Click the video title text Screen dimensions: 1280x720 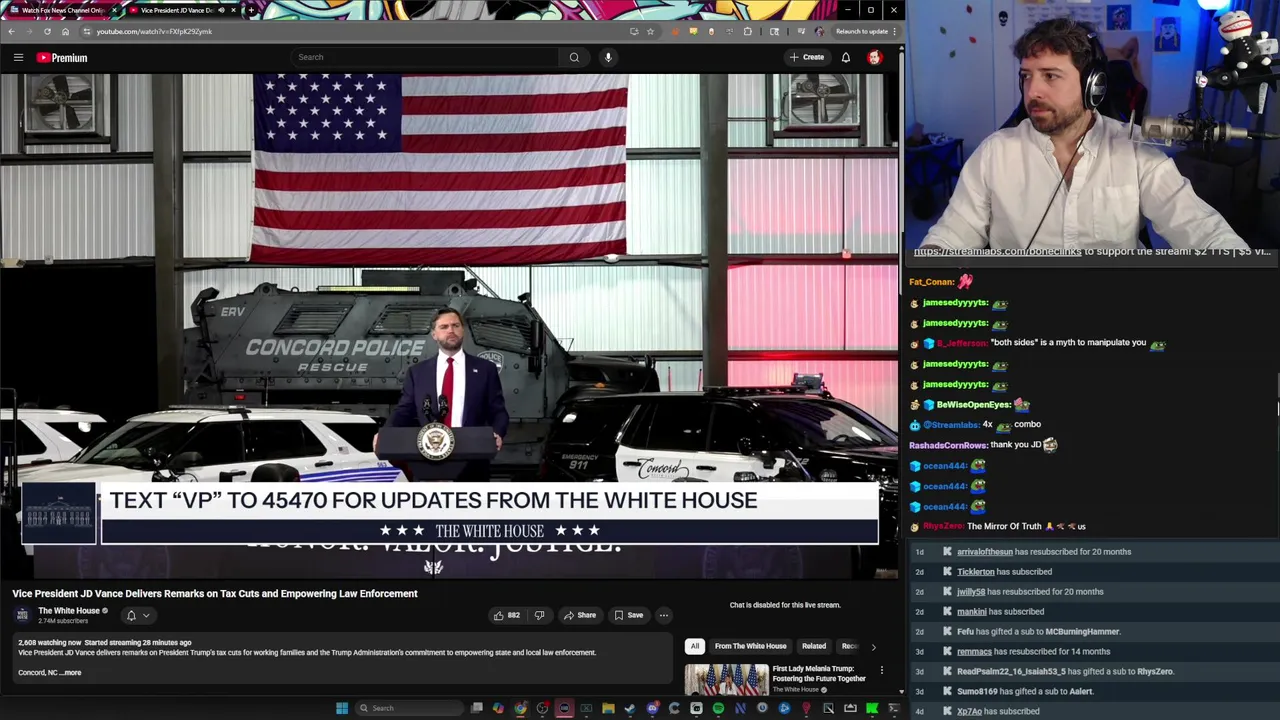tap(215, 594)
